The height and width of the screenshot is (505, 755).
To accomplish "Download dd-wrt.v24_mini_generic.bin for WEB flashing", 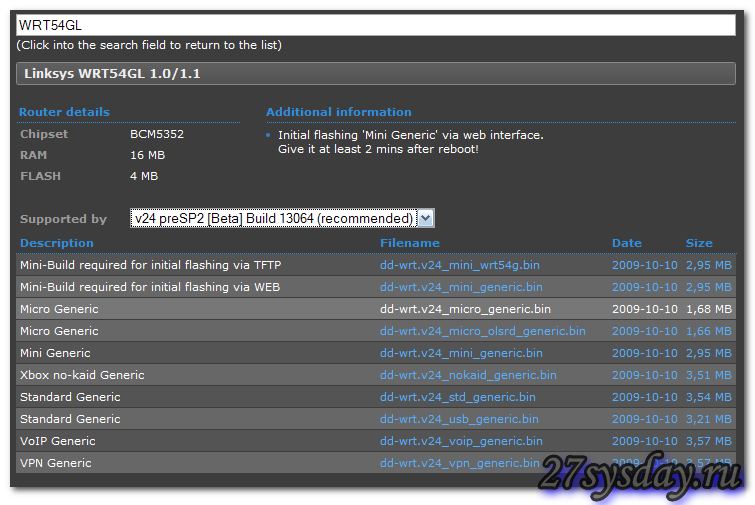I will coord(461,287).
